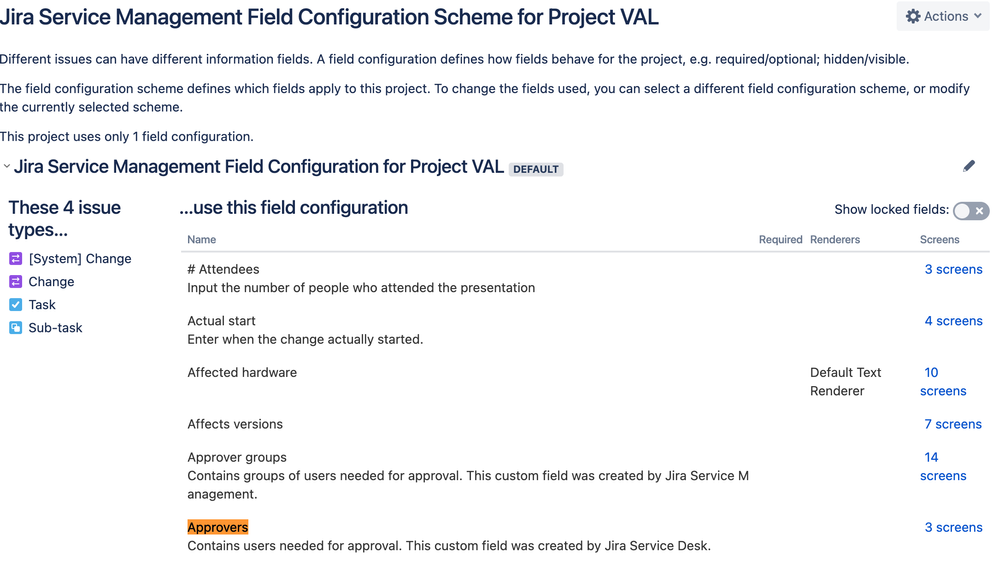This screenshot has width=999, height=564.
Task: Click the Required column header
Action: (x=780, y=240)
